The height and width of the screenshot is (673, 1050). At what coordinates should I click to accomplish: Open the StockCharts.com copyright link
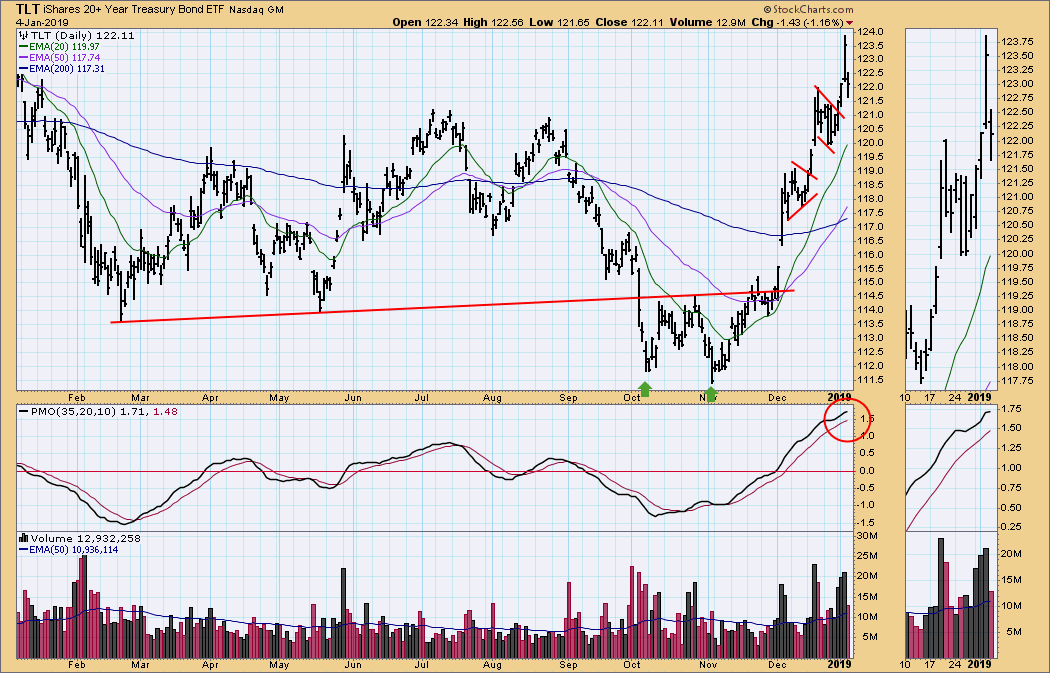(x=808, y=9)
